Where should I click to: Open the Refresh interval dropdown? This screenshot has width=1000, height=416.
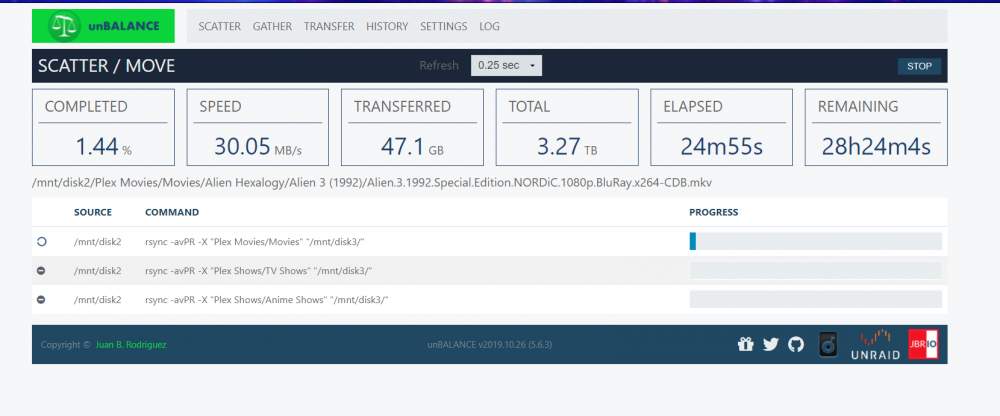coord(506,66)
